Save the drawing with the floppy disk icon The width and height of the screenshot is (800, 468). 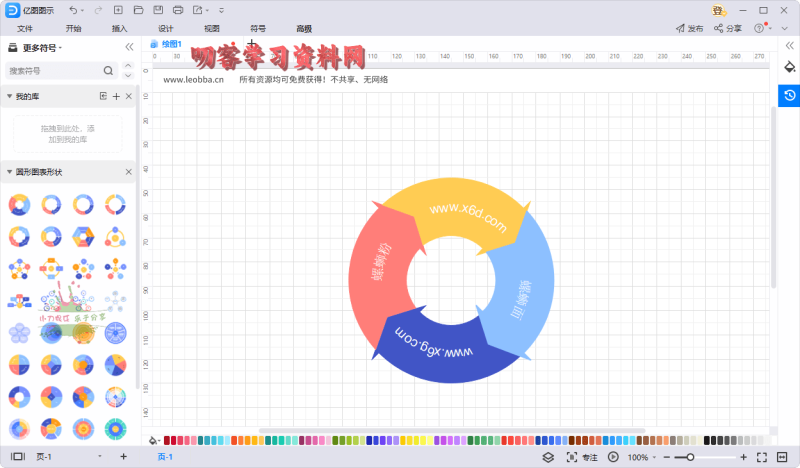click(x=158, y=10)
